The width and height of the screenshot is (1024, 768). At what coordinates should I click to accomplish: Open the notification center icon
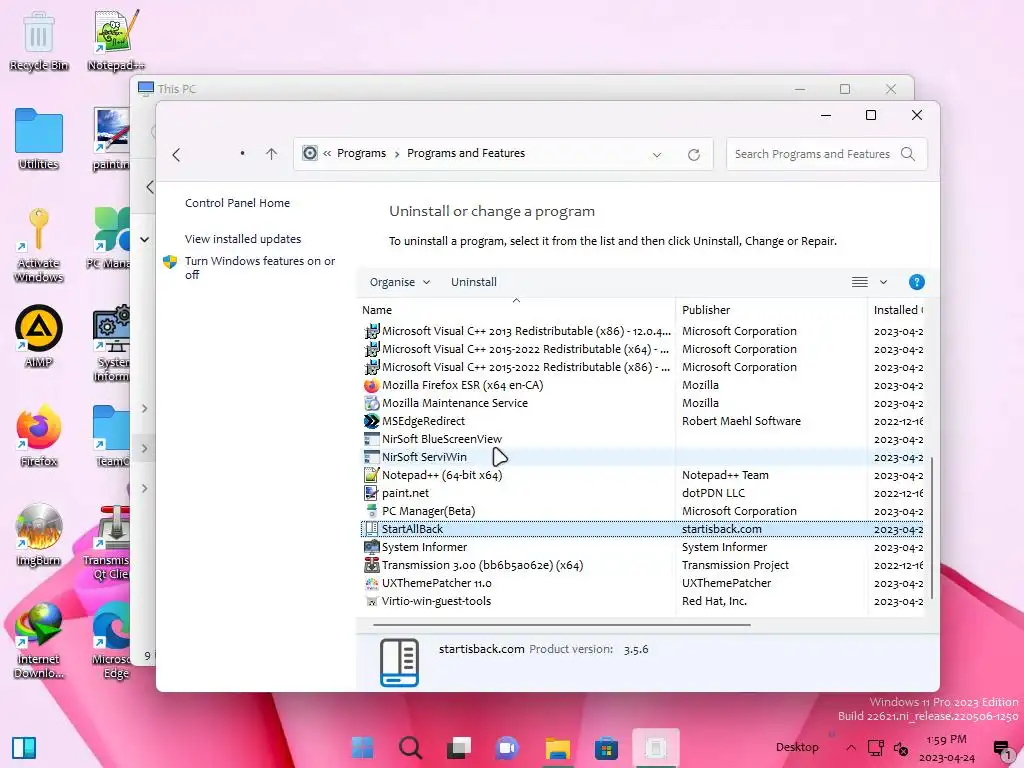pos(1001,748)
